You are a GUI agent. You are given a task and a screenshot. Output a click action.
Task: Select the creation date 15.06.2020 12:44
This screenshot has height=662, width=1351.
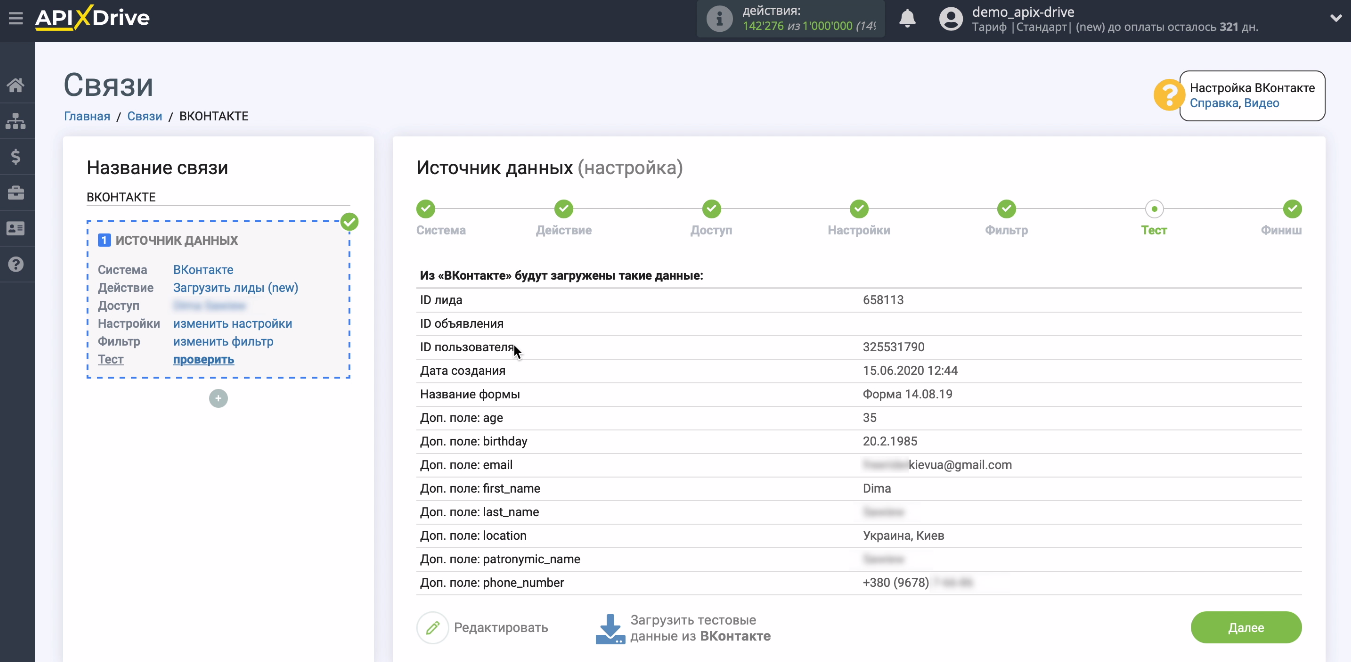910,371
